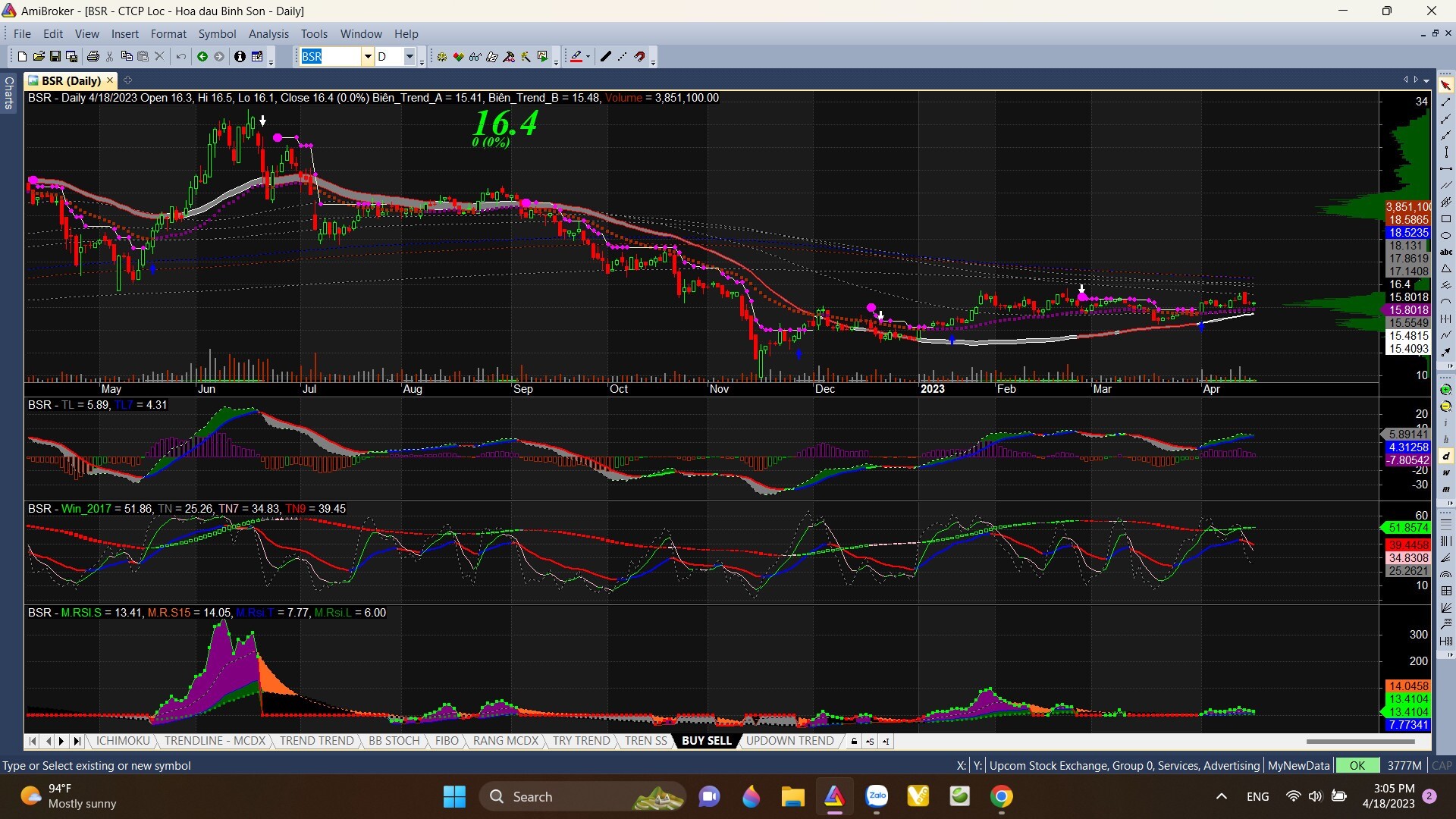Select the arc drawing tool
The height and width of the screenshot is (819, 1456).
point(1446,303)
